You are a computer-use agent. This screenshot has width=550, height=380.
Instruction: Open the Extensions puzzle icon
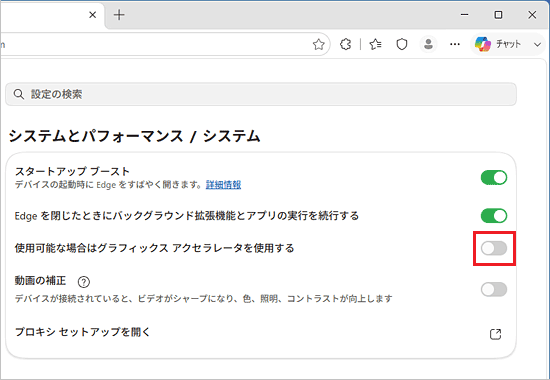(346, 44)
